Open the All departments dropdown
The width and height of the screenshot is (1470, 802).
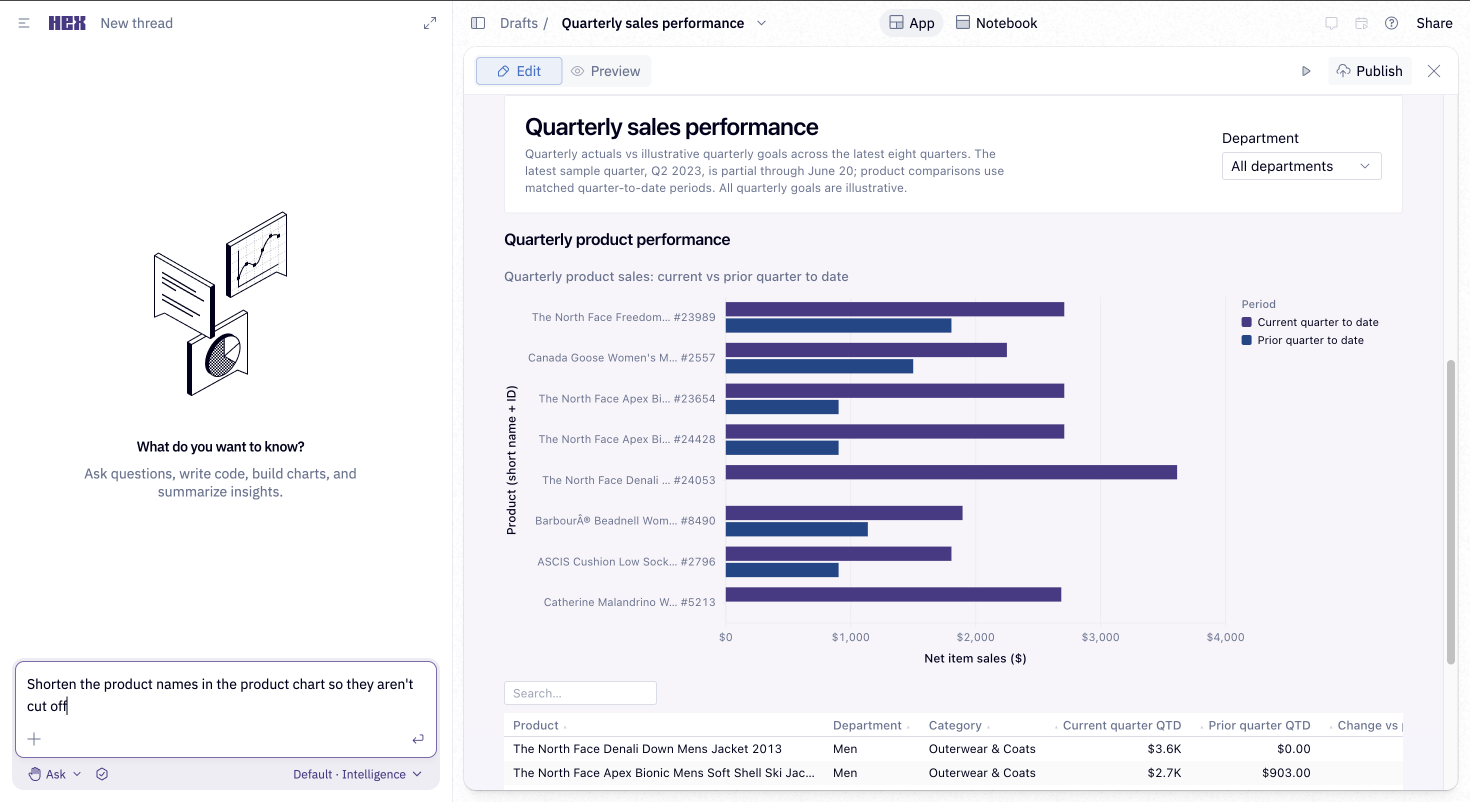coord(1302,166)
